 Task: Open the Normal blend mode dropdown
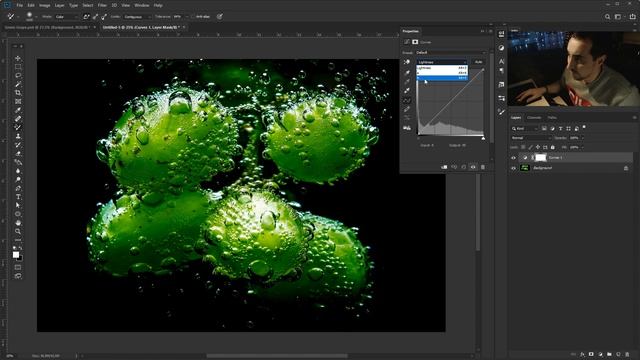pos(531,138)
